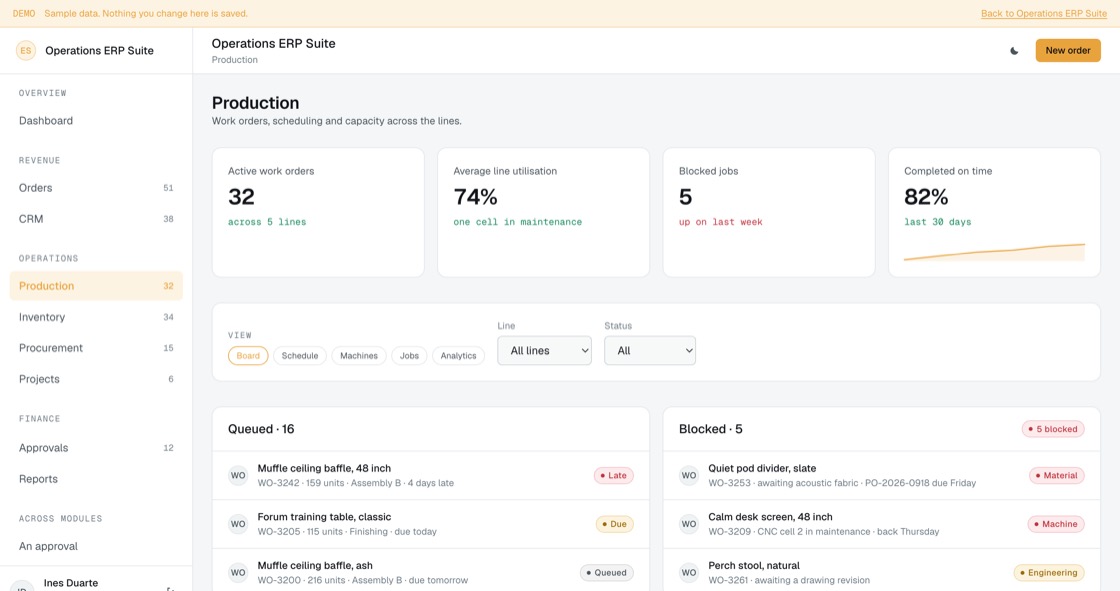Click the New order button
The width and height of the screenshot is (1120, 591).
click(x=1068, y=51)
